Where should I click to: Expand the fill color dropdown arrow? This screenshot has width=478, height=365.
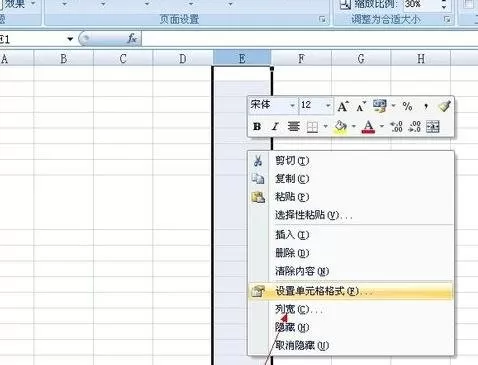(x=353, y=127)
